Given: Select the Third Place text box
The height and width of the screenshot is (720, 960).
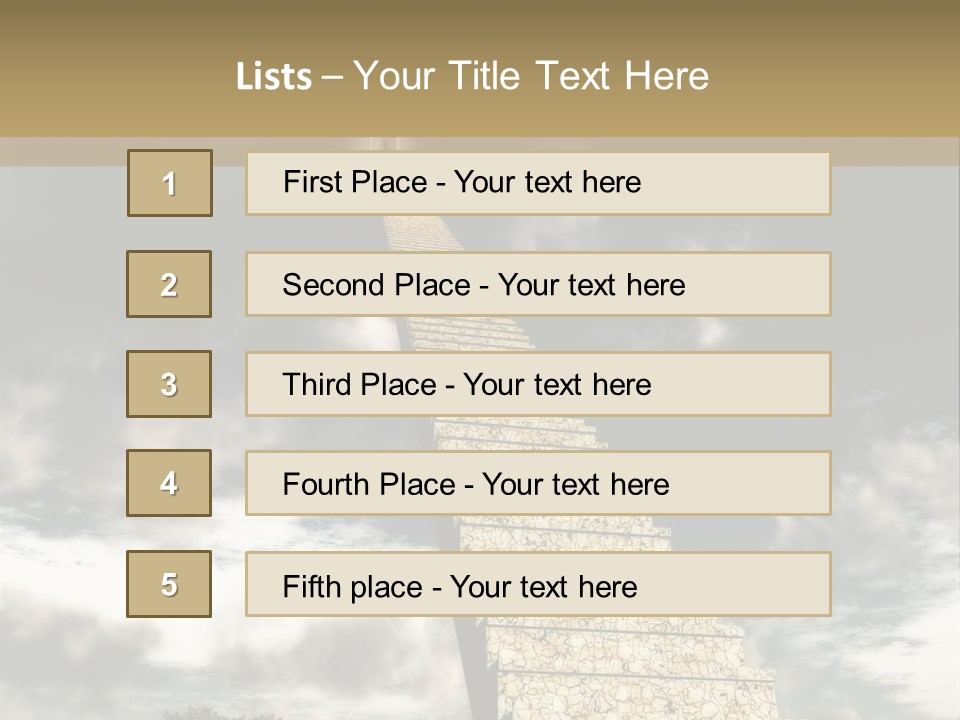Looking at the screenshot, I should click(538, 384).
